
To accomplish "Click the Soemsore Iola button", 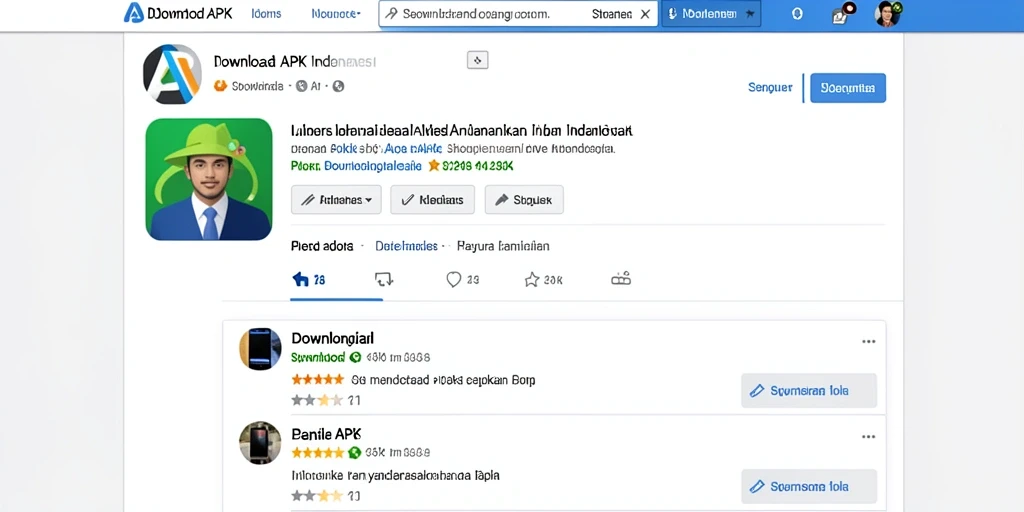I will click(x=808, y=487).
